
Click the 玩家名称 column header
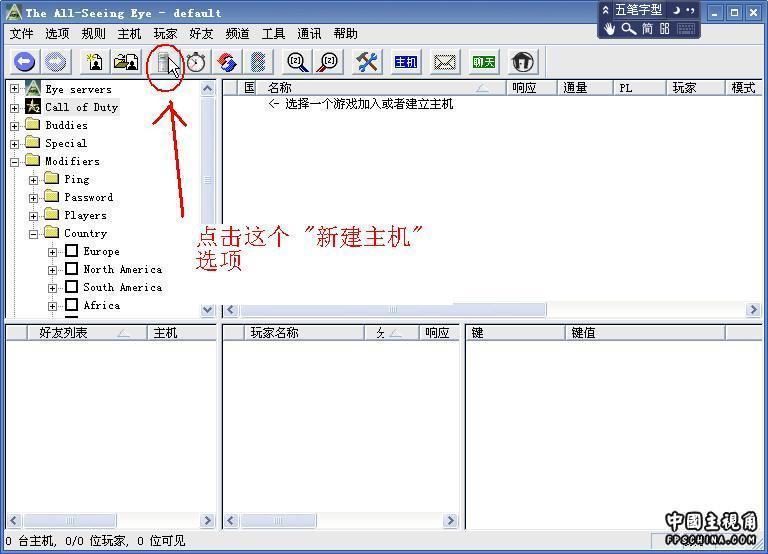304,333
